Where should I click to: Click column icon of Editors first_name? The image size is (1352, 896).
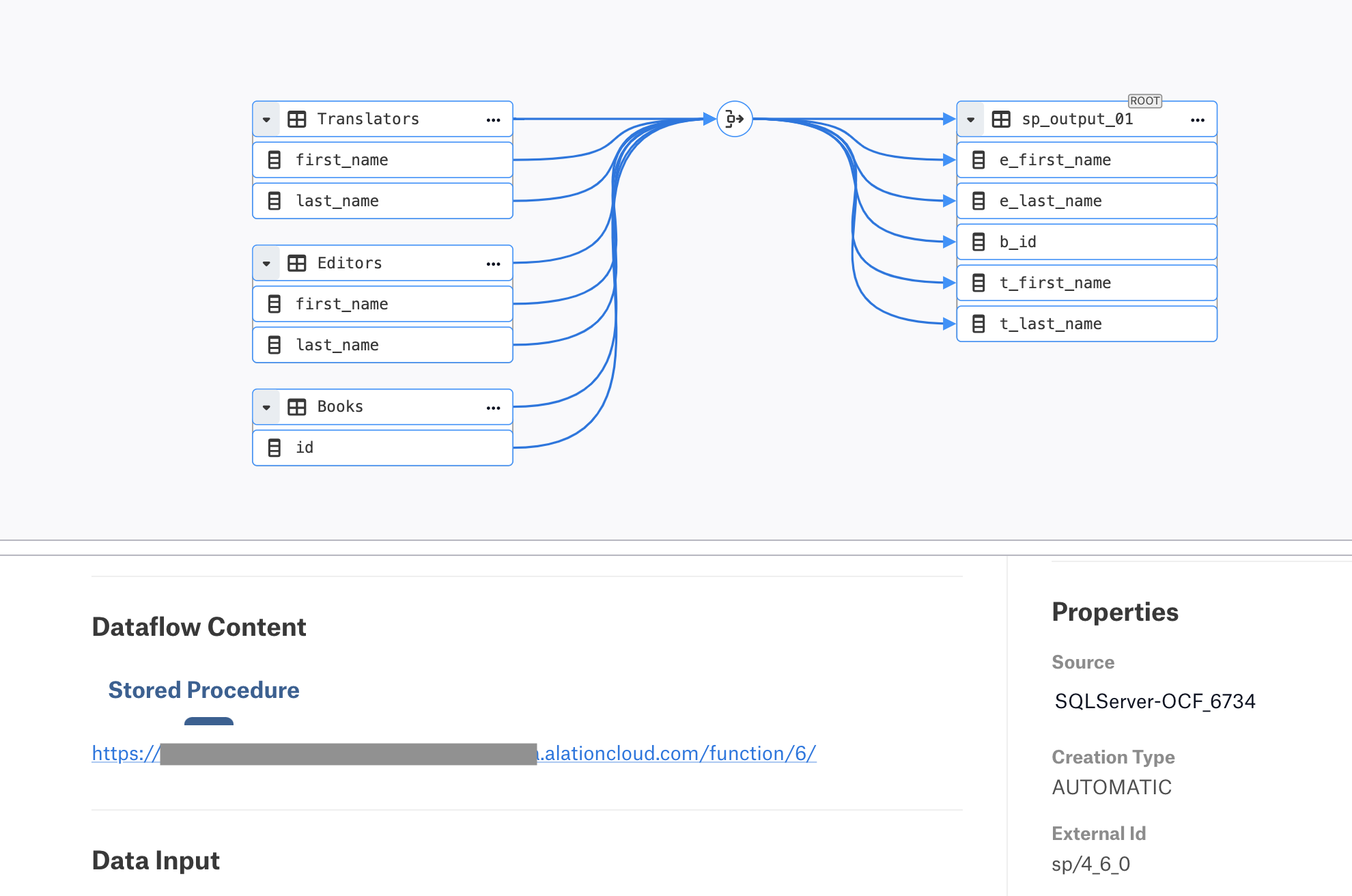tap(274, 304)
